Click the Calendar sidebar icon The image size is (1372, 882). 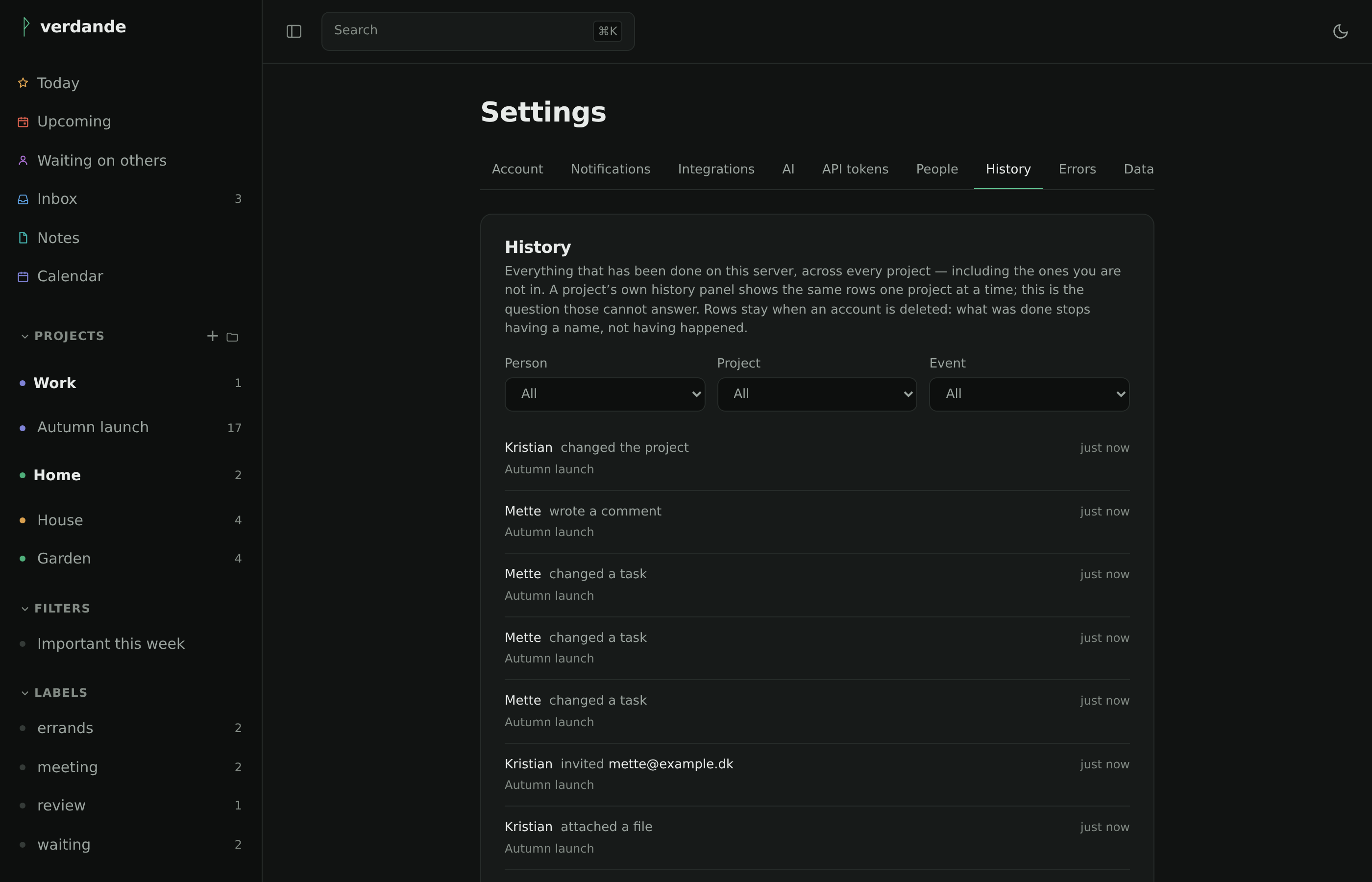23,277
